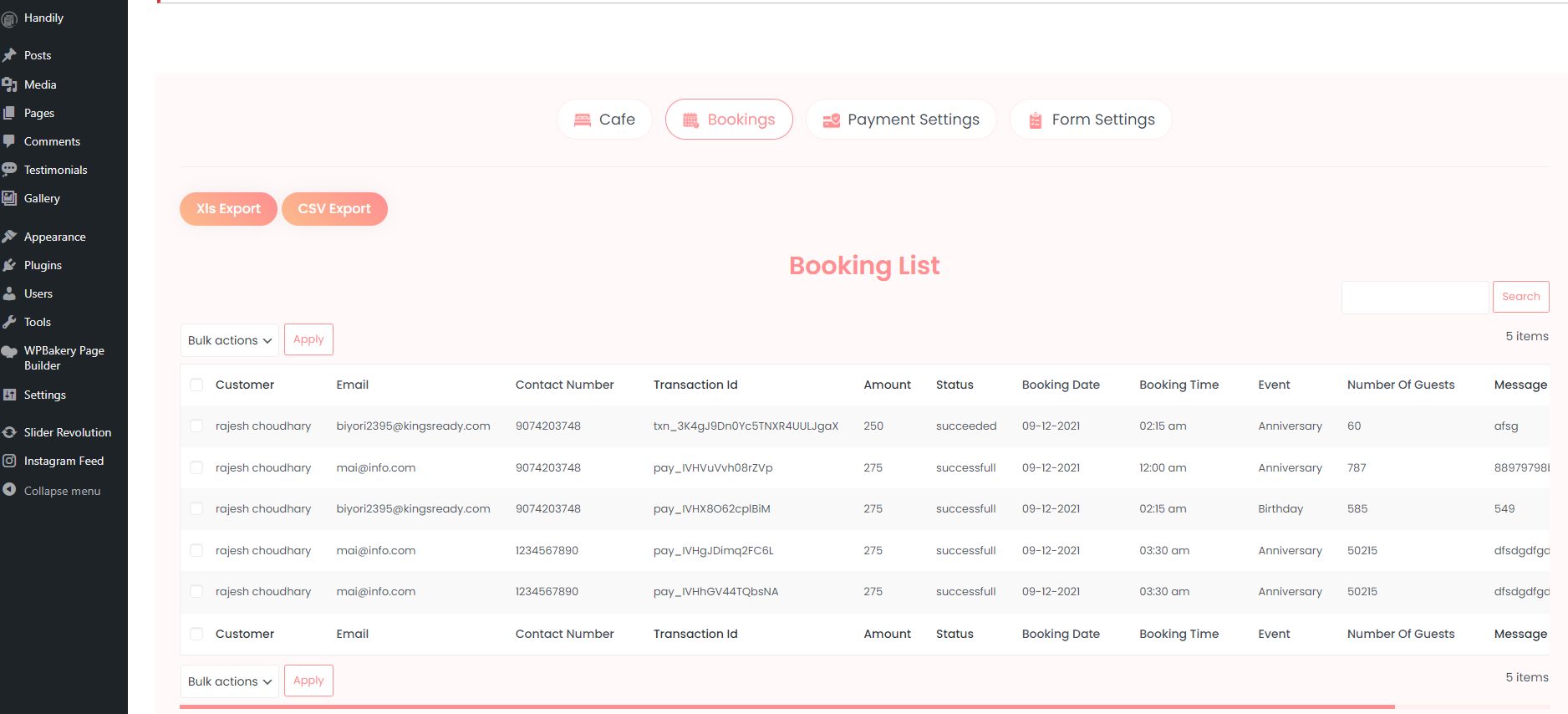Click the Tools wrench icon
The image size is (1568, 714).
point(10,322)
